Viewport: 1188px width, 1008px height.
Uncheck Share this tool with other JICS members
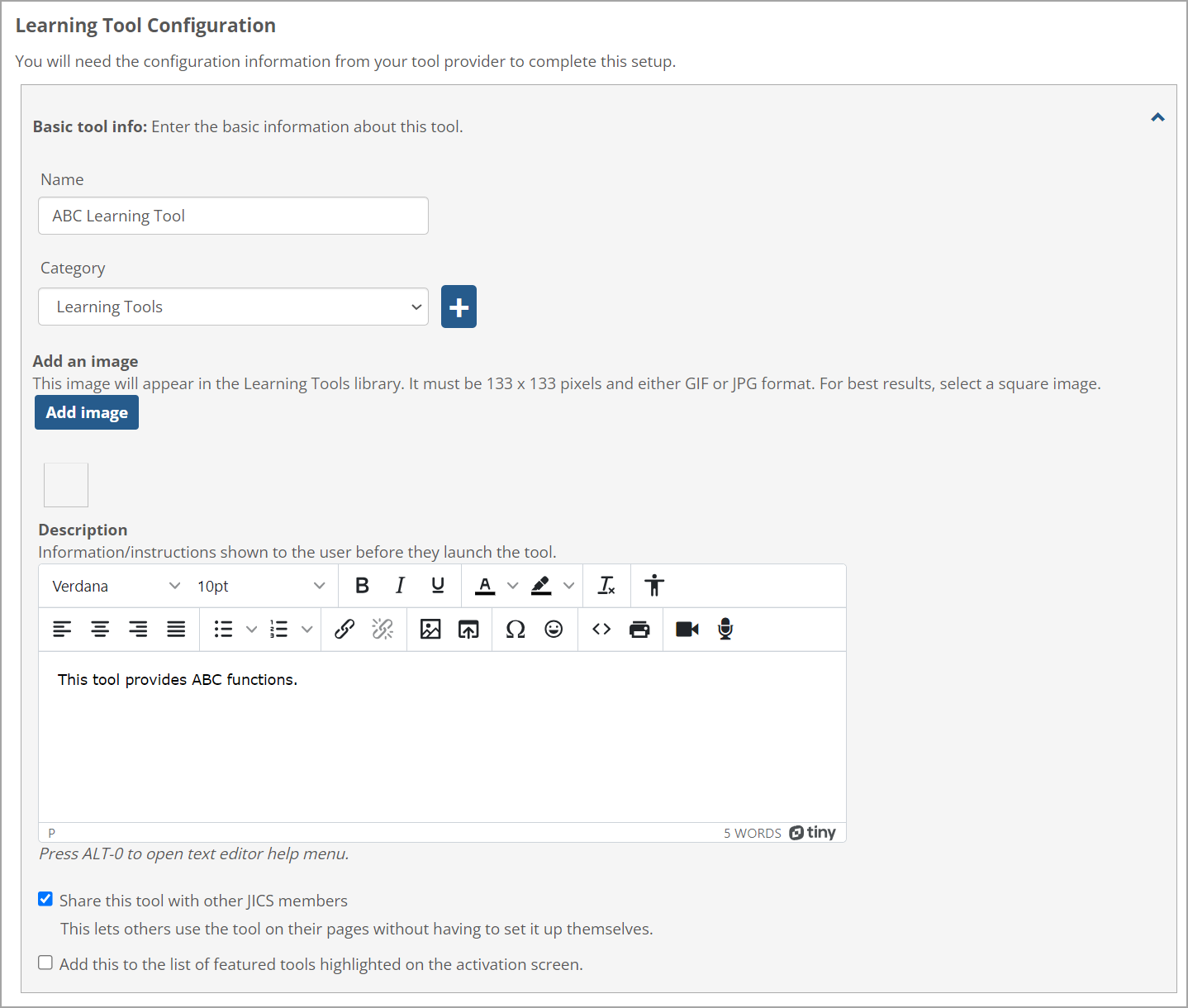[x=45, y=899]
